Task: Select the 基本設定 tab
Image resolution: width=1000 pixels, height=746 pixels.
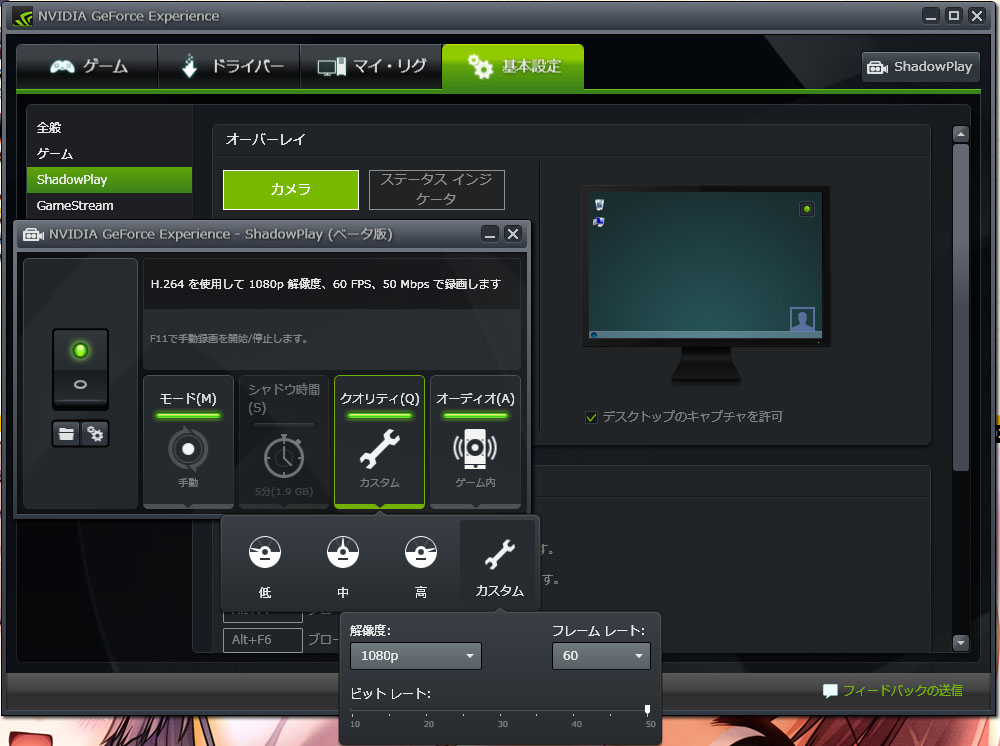Action: click(x=513, y=66)
